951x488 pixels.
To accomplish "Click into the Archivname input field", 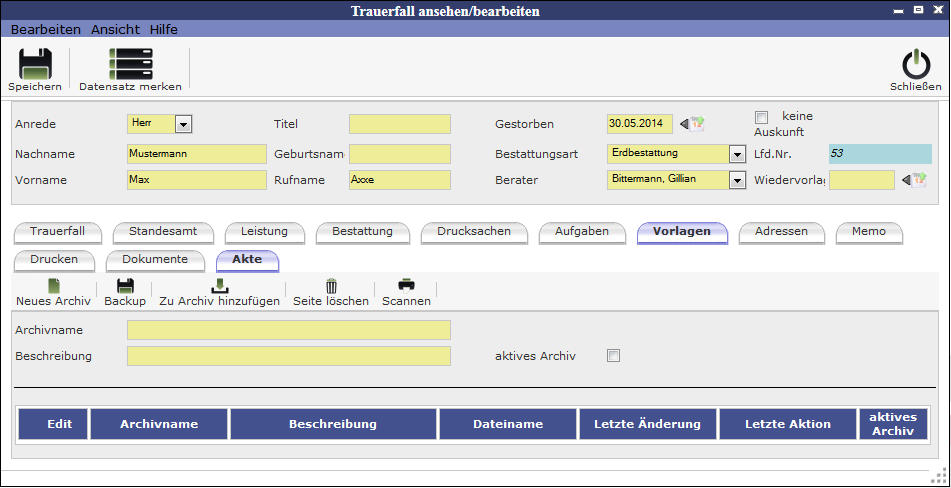I will coord(289,330).
